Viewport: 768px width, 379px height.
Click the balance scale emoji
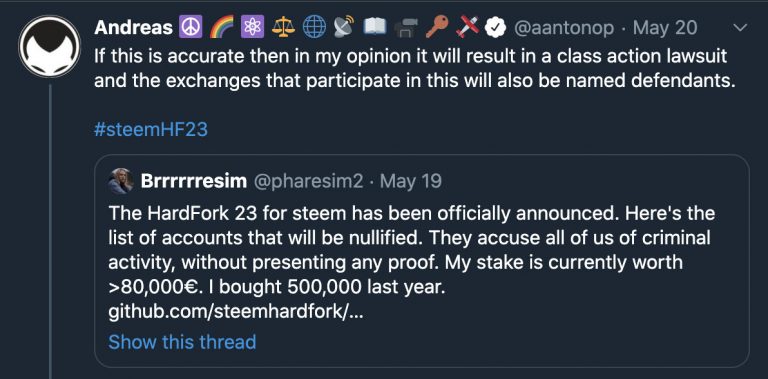click(283, 28)
